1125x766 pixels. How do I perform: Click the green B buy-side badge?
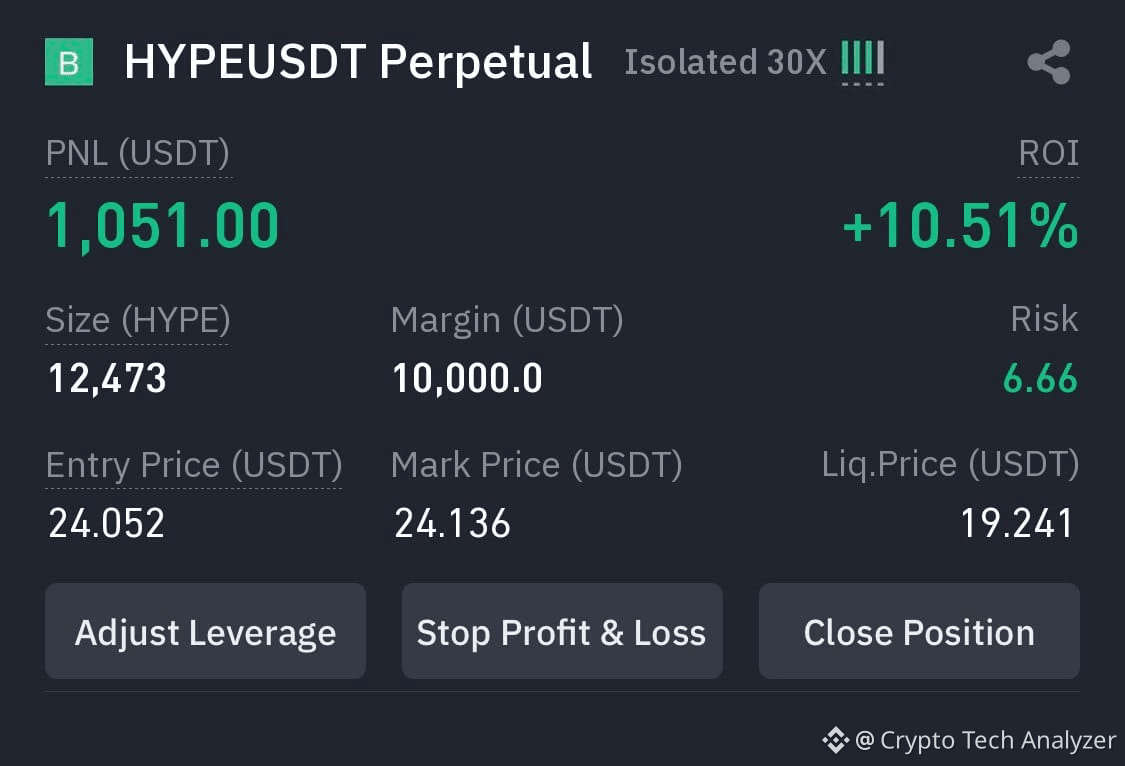(x=69, y=62)
